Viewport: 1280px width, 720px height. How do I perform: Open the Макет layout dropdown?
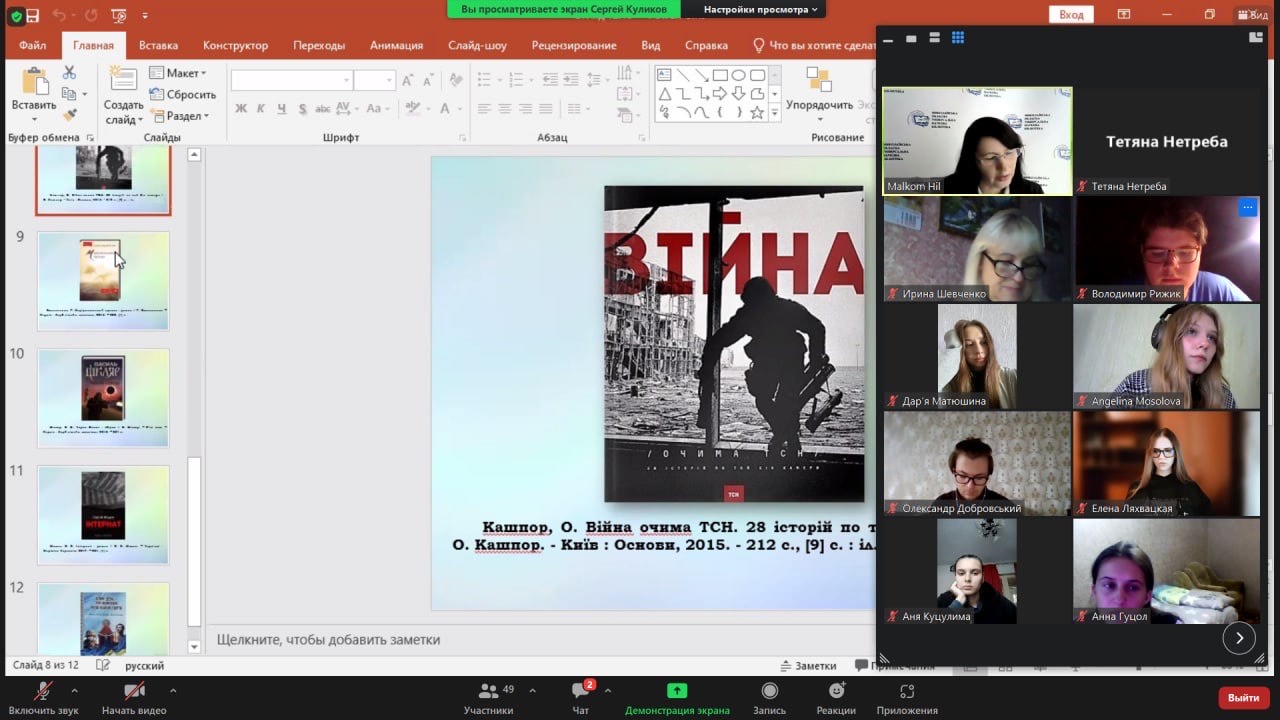(x=178, y=73)
